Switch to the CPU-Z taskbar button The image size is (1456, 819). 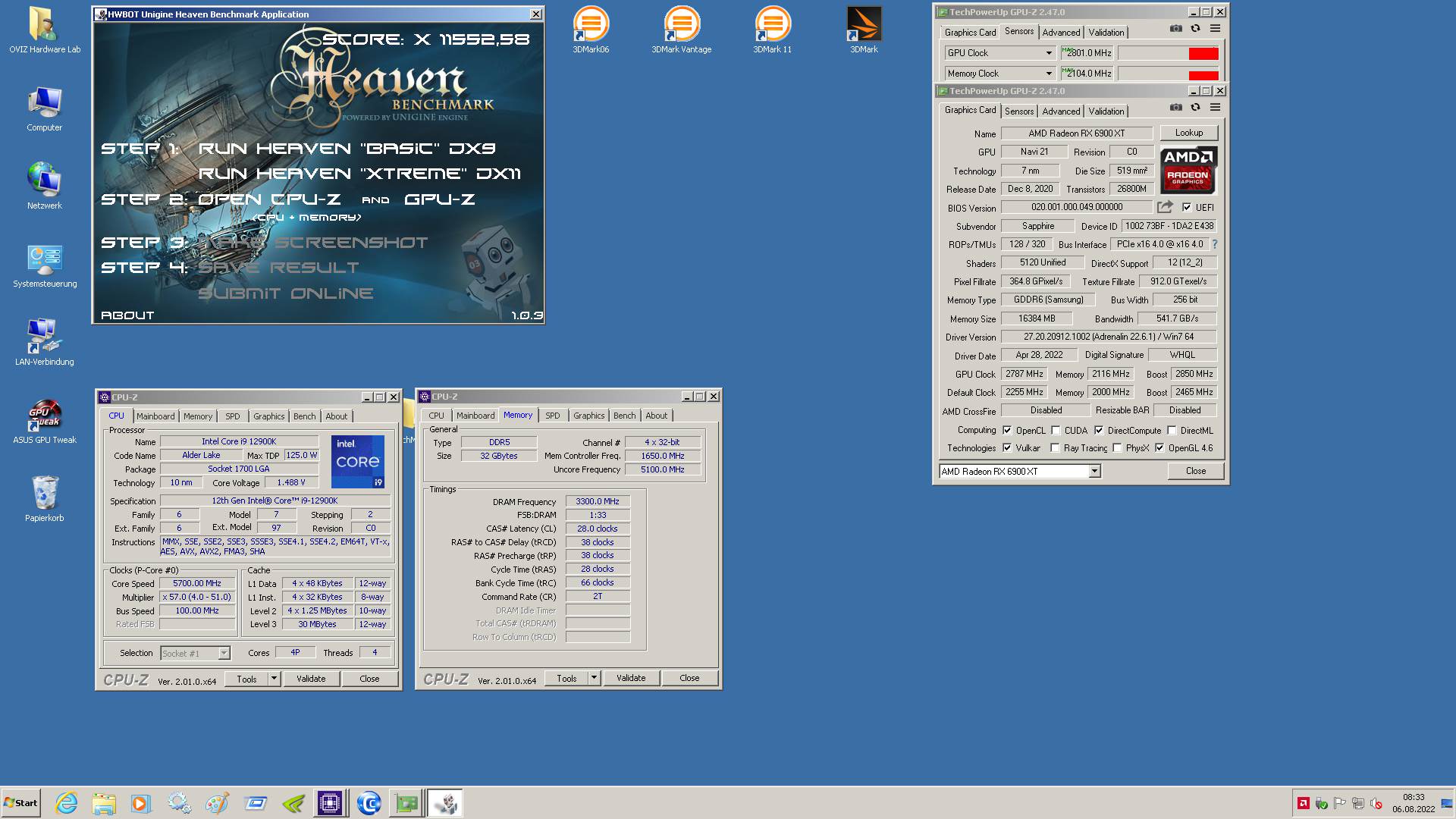click(330, 803)
